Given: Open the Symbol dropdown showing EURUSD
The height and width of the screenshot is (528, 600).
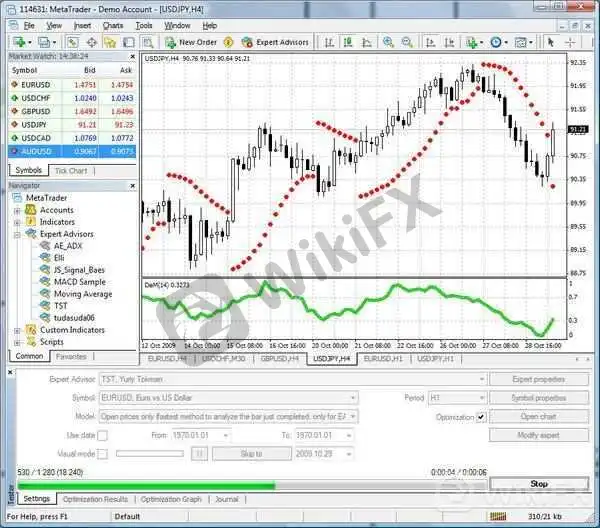Looking at the screenshot, I should pos(353,398).
